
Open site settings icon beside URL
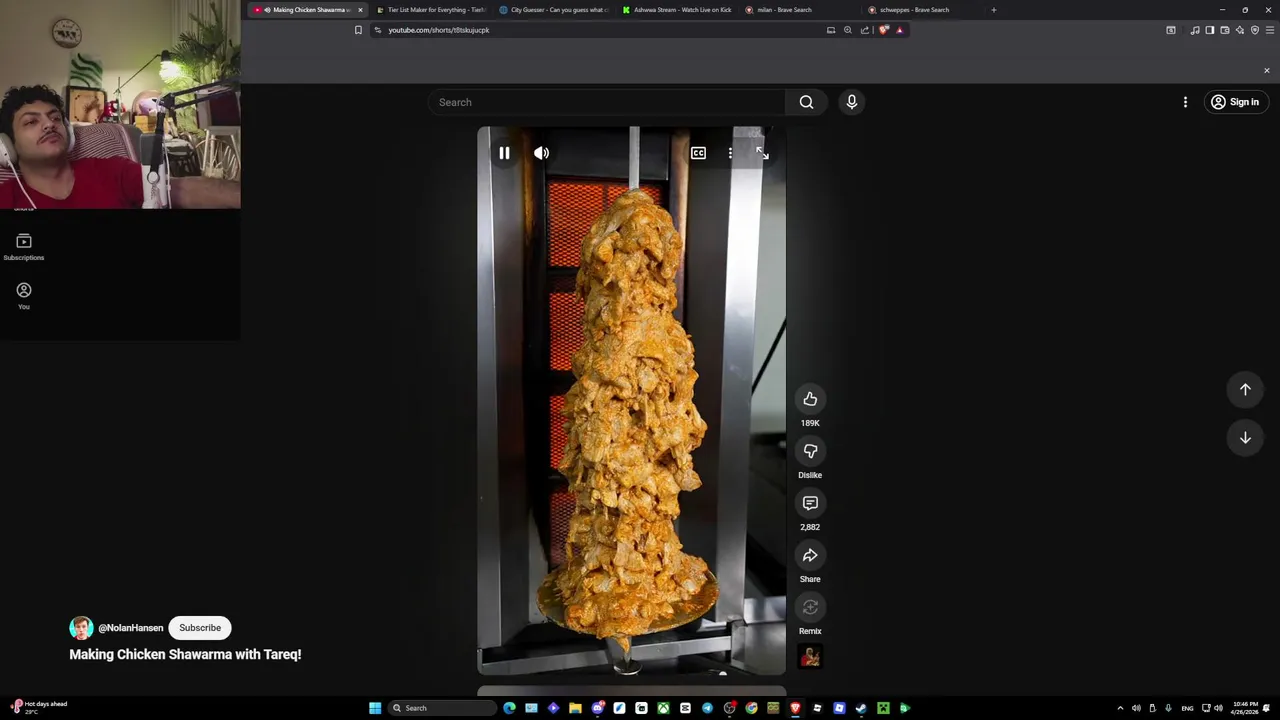click(x=377, y=30)
